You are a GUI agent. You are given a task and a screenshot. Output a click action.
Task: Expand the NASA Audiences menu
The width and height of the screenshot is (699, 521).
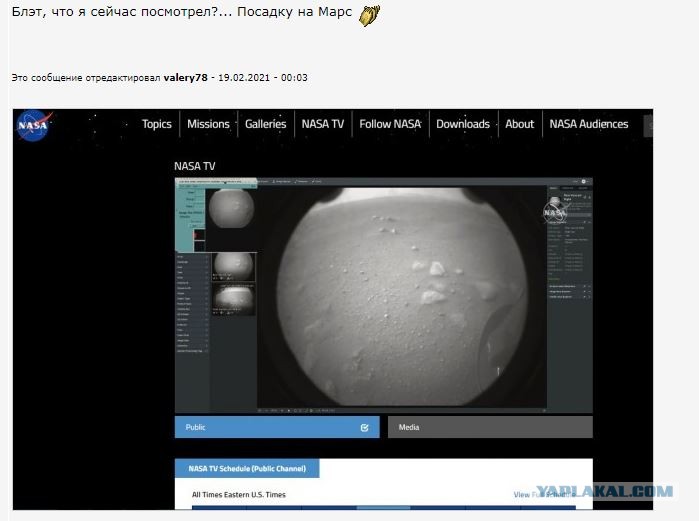tap(589, 124)
